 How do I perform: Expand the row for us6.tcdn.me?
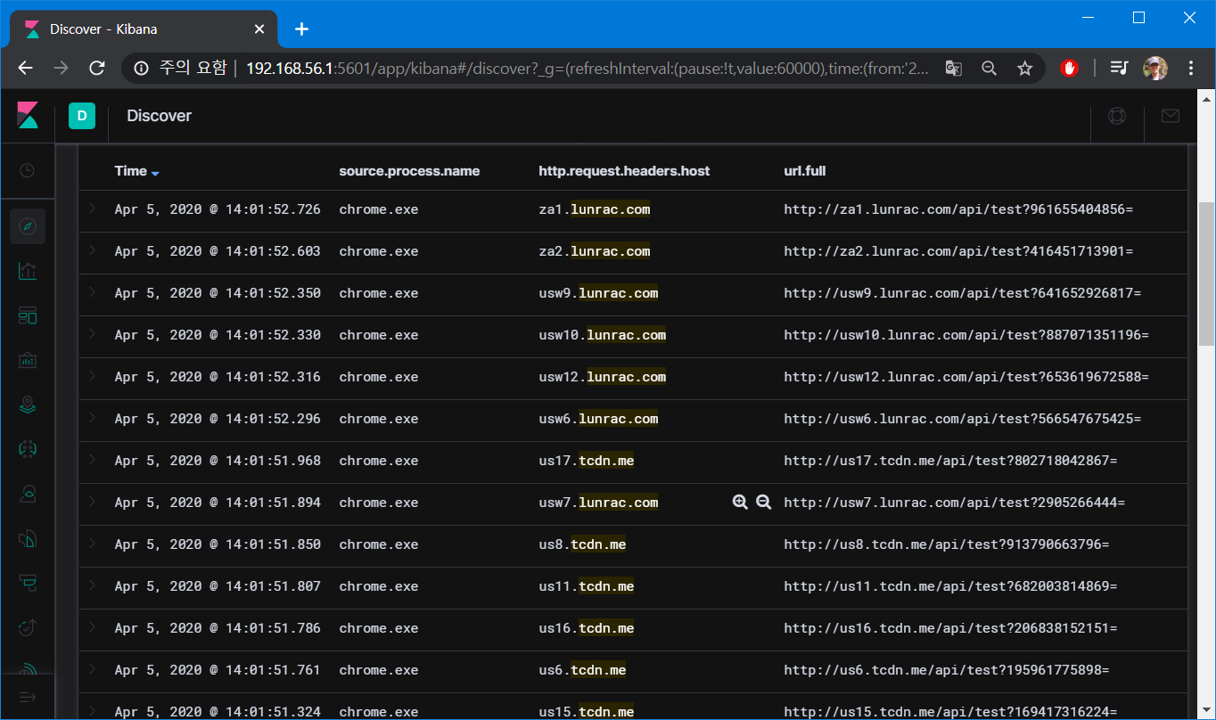tap(92, 670)
